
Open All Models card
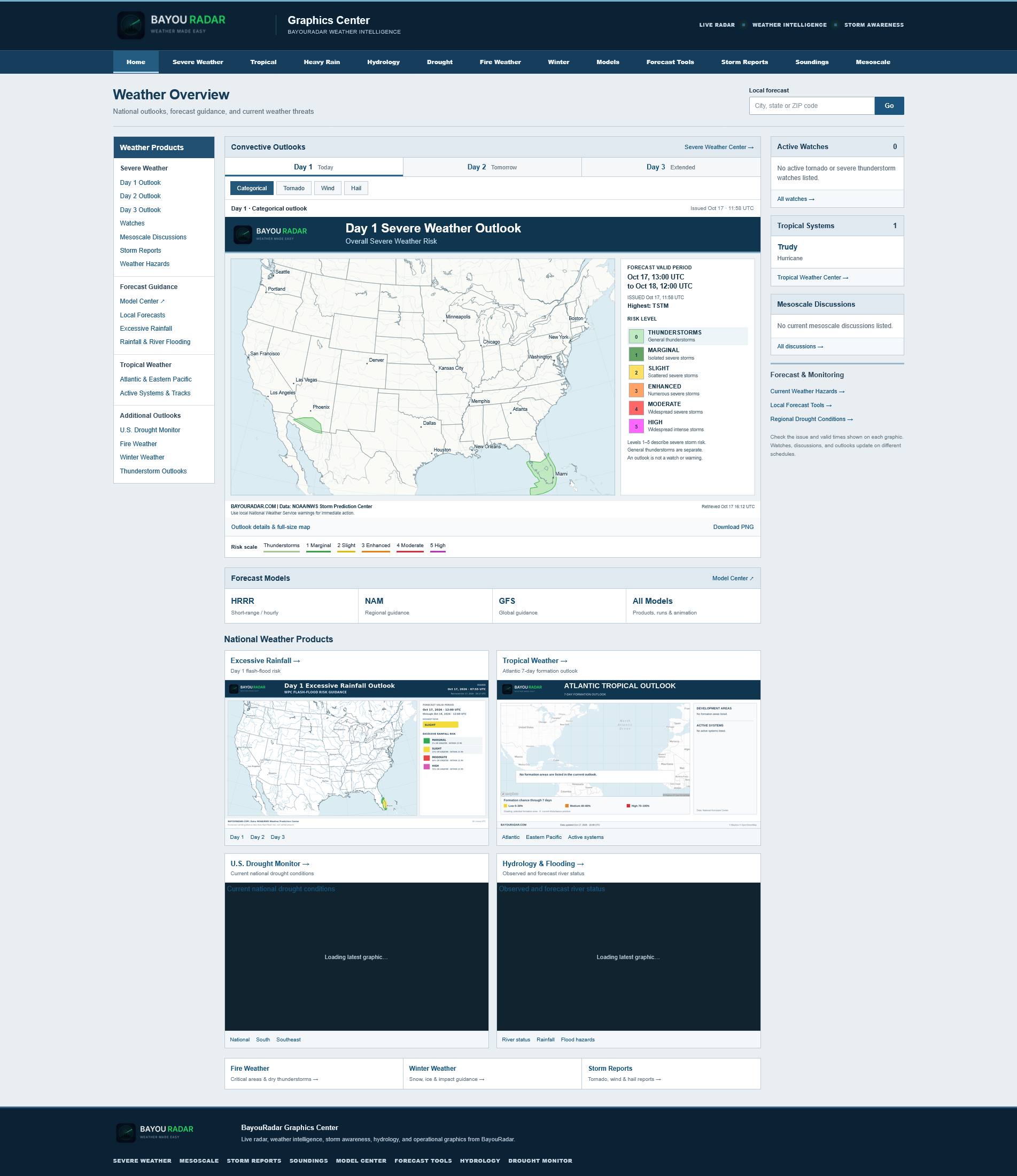click(x=693, y=605)
